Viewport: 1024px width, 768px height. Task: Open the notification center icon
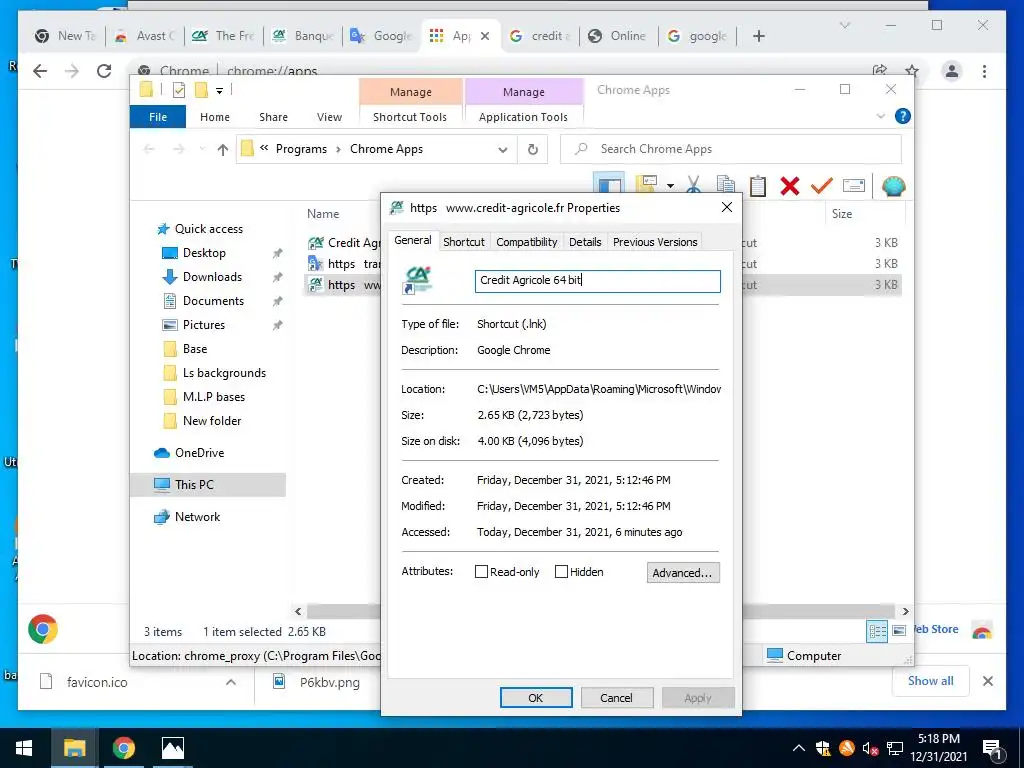coord(992,749)
